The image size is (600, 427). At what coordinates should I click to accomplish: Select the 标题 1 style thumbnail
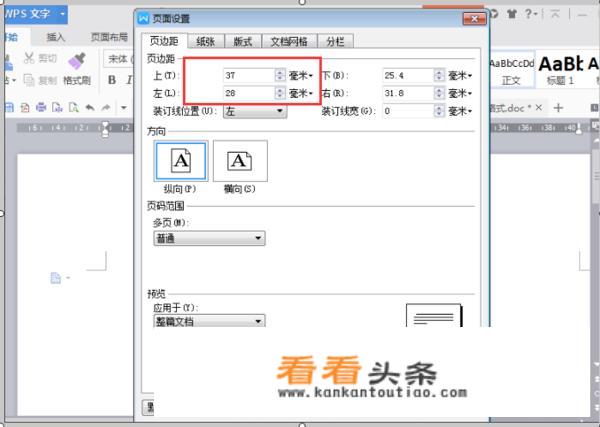pyautogui.click(x=561, y=70)
